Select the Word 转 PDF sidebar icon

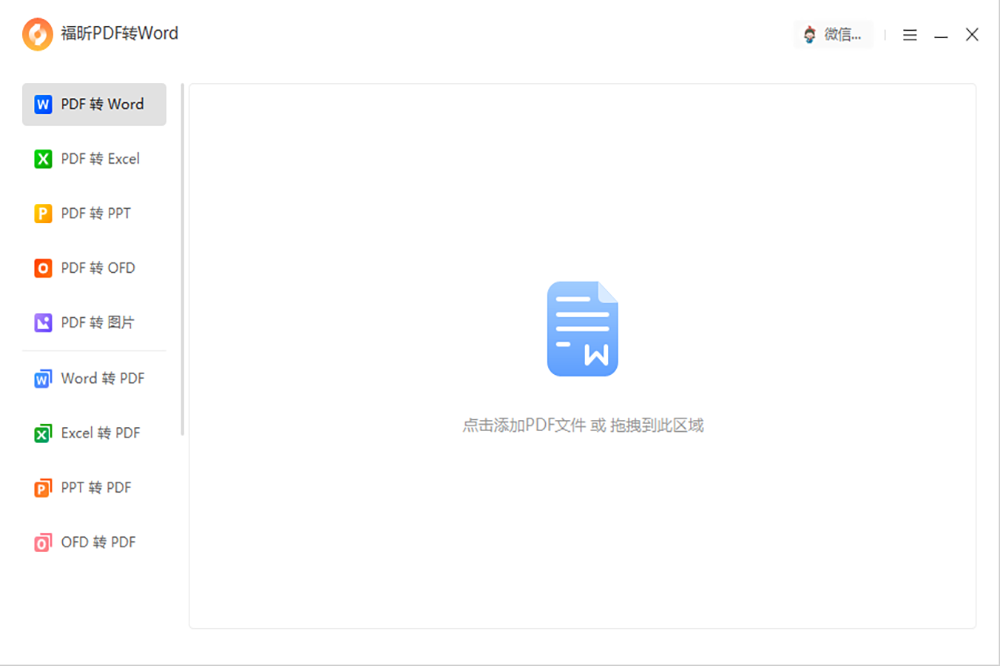42,378
